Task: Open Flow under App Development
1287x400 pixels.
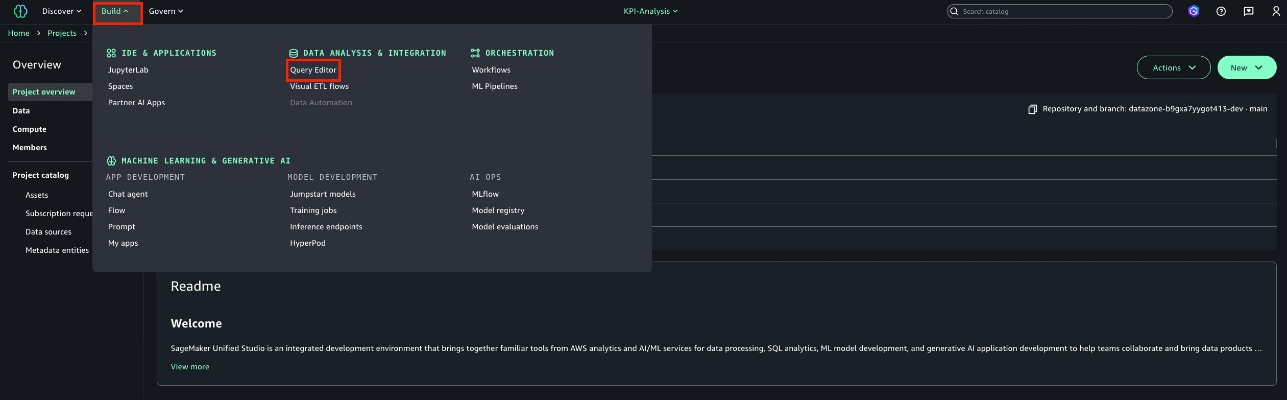Action: pos(117,210)
